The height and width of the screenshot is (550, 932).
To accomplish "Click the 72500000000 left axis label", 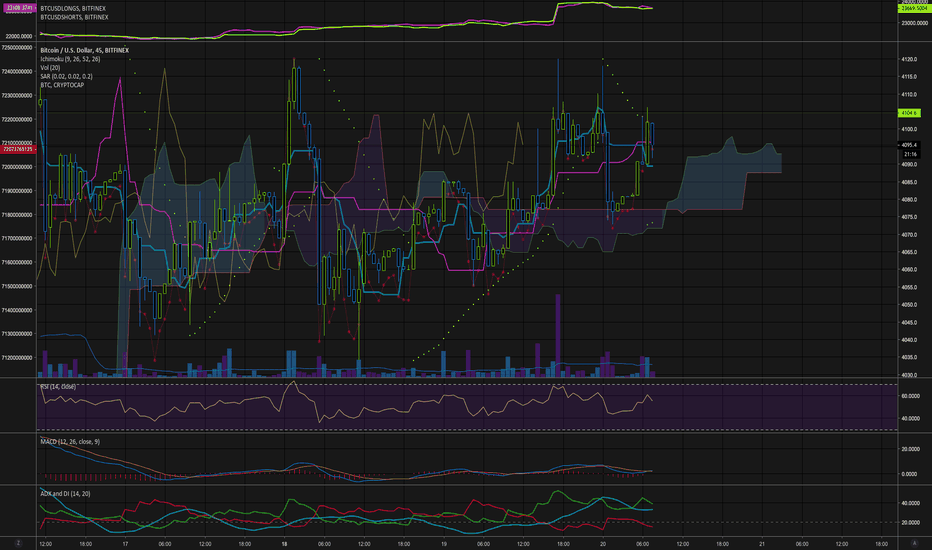I will click(17, 48).
